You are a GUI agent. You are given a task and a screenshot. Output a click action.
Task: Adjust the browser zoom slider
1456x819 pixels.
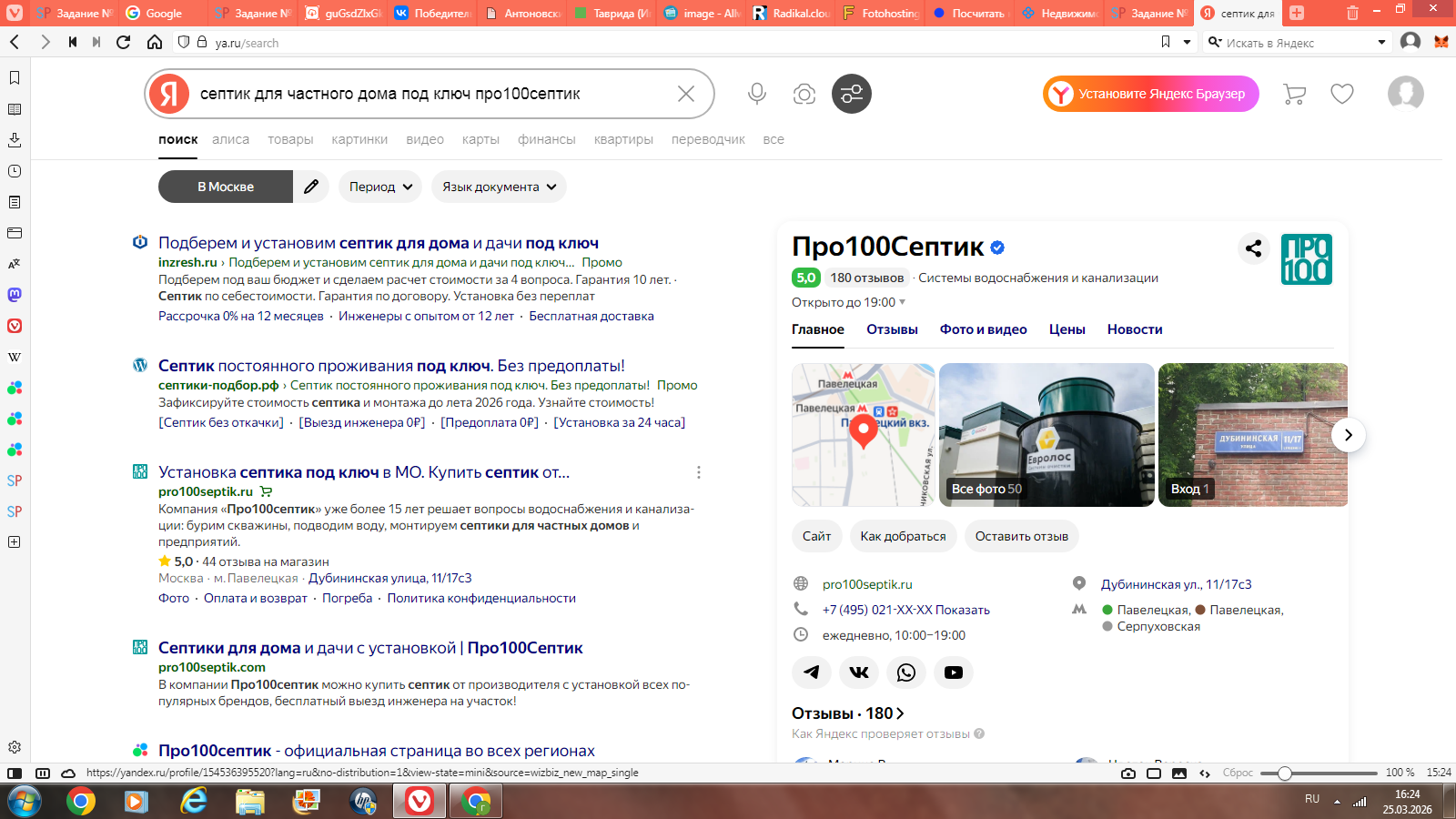[1284, 773]
